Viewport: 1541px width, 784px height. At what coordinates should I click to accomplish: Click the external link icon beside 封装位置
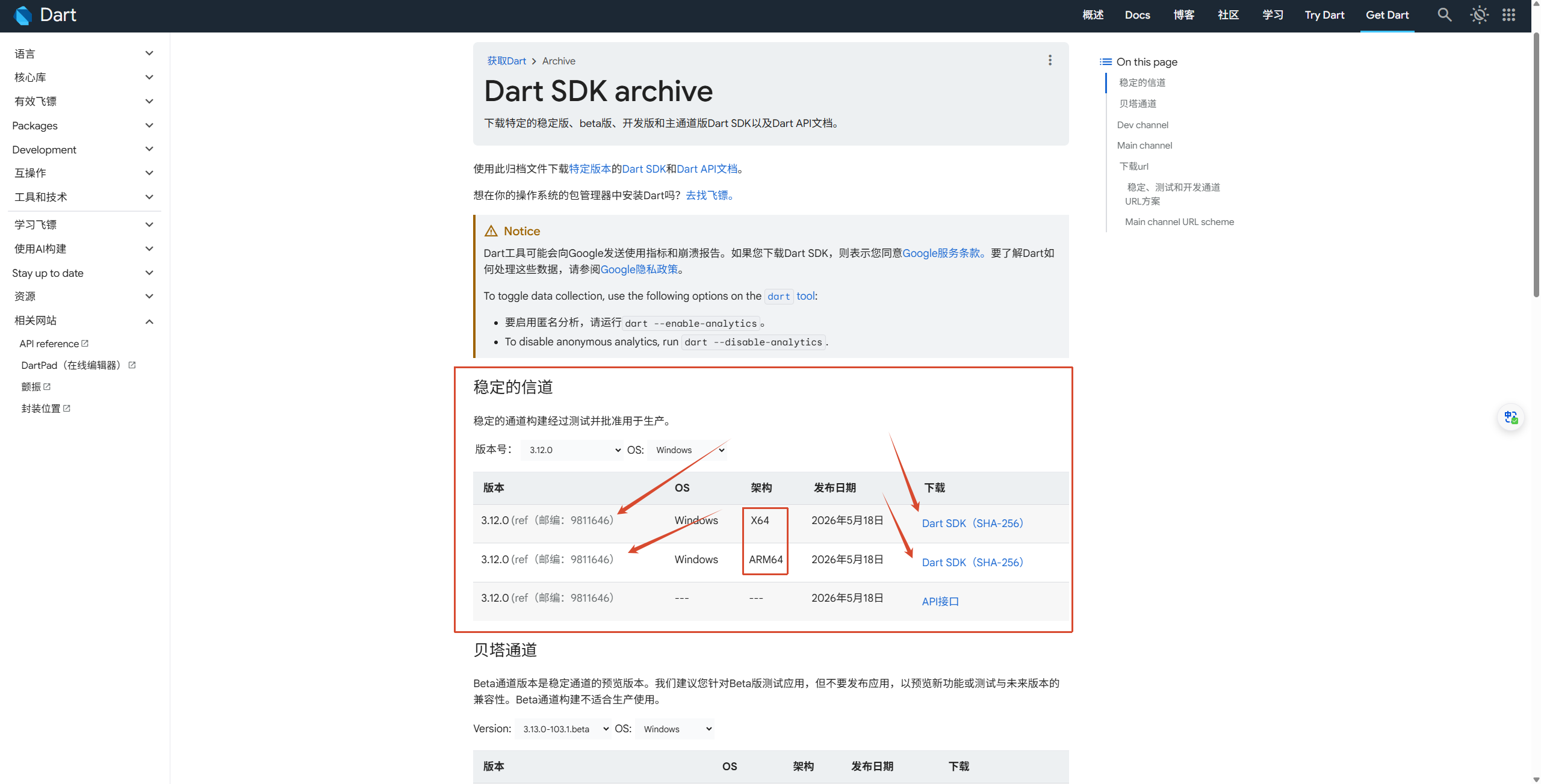[x=67, y=408]
